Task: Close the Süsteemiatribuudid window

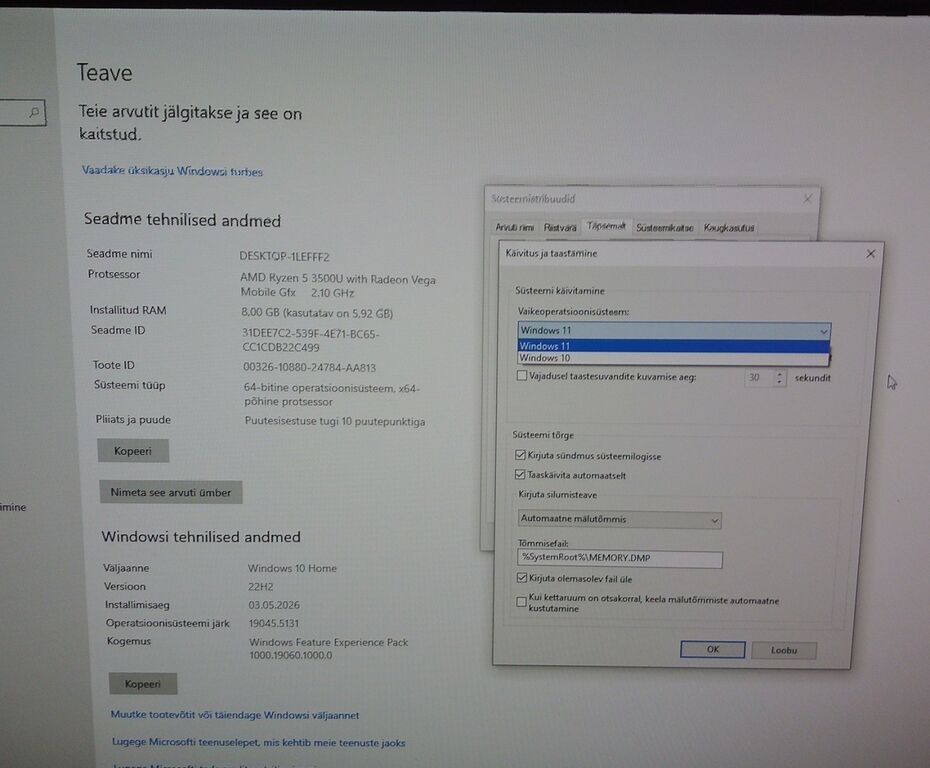Action: 807,199
